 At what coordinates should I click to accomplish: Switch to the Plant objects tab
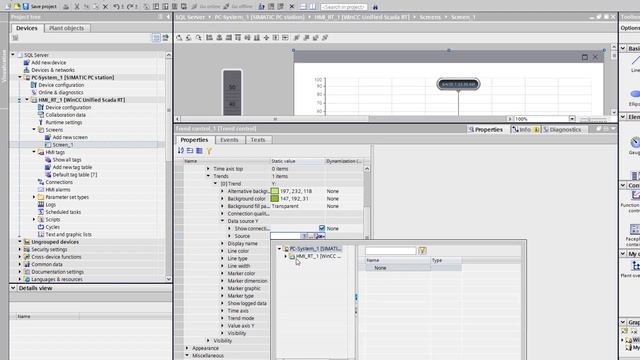tap(66, 28)
